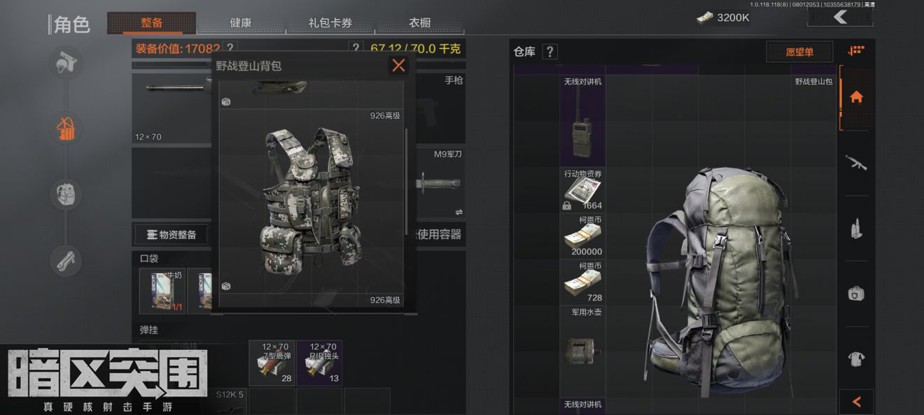The image size is (924, 415).
Task: Open the 礼包卡券 tab
Action: [330, 23]
